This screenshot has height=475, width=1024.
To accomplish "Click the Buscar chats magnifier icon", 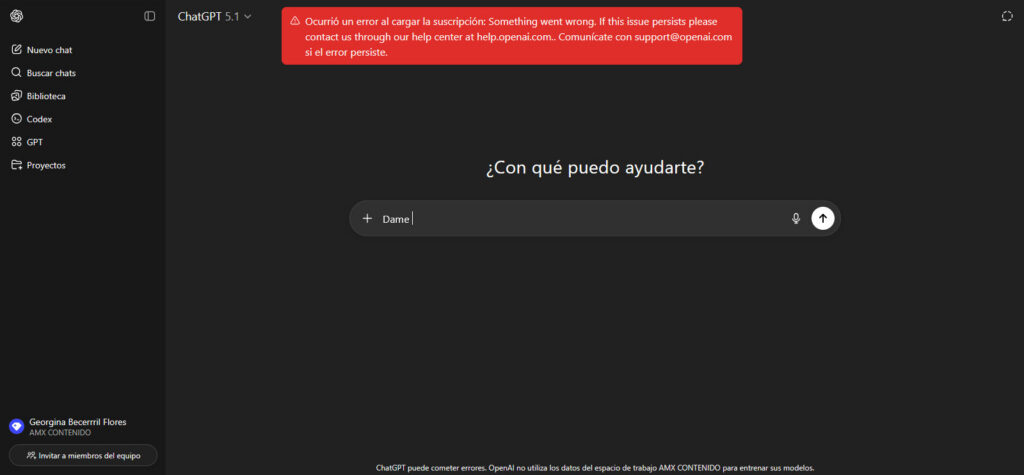I will point(16,73).
